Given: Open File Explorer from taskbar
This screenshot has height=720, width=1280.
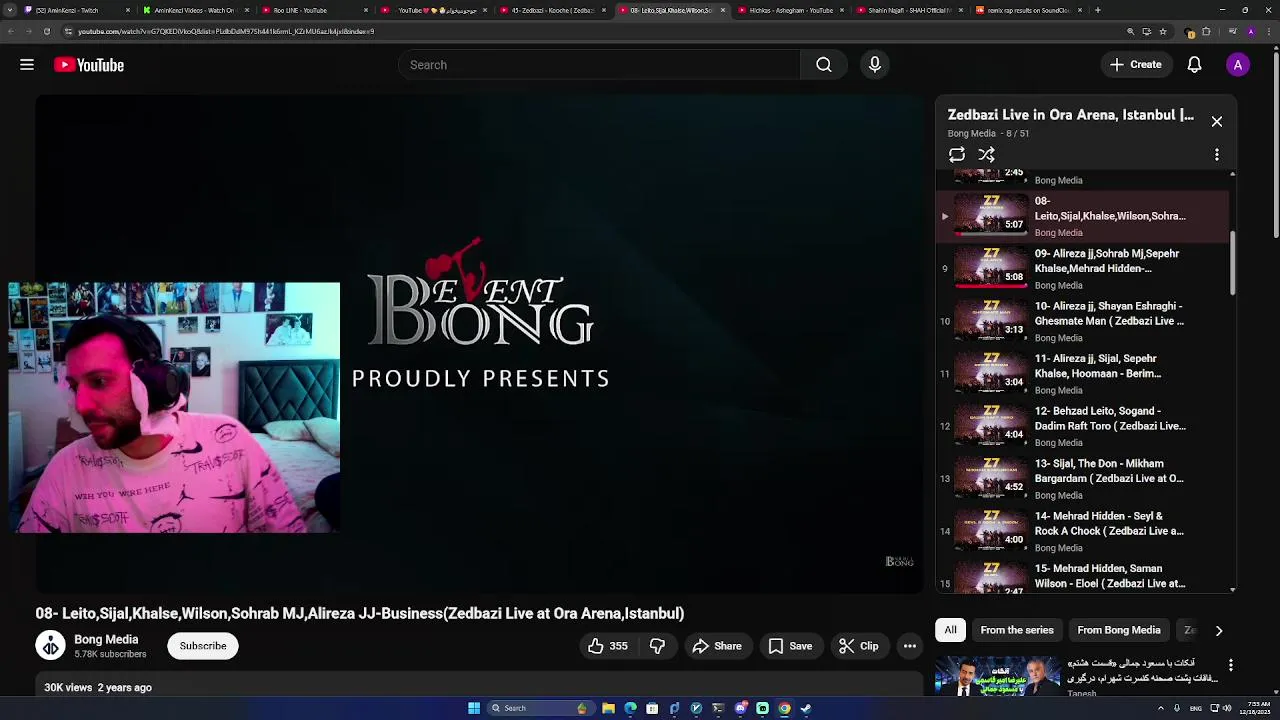Looking at the screenshot, I should point(608,708).
